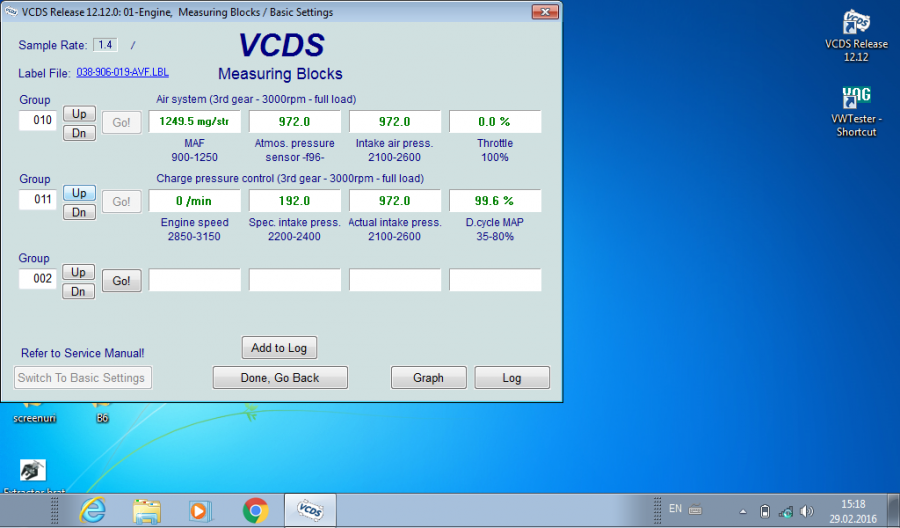Click the volume speaker tray icon

(x=807, y=511)
